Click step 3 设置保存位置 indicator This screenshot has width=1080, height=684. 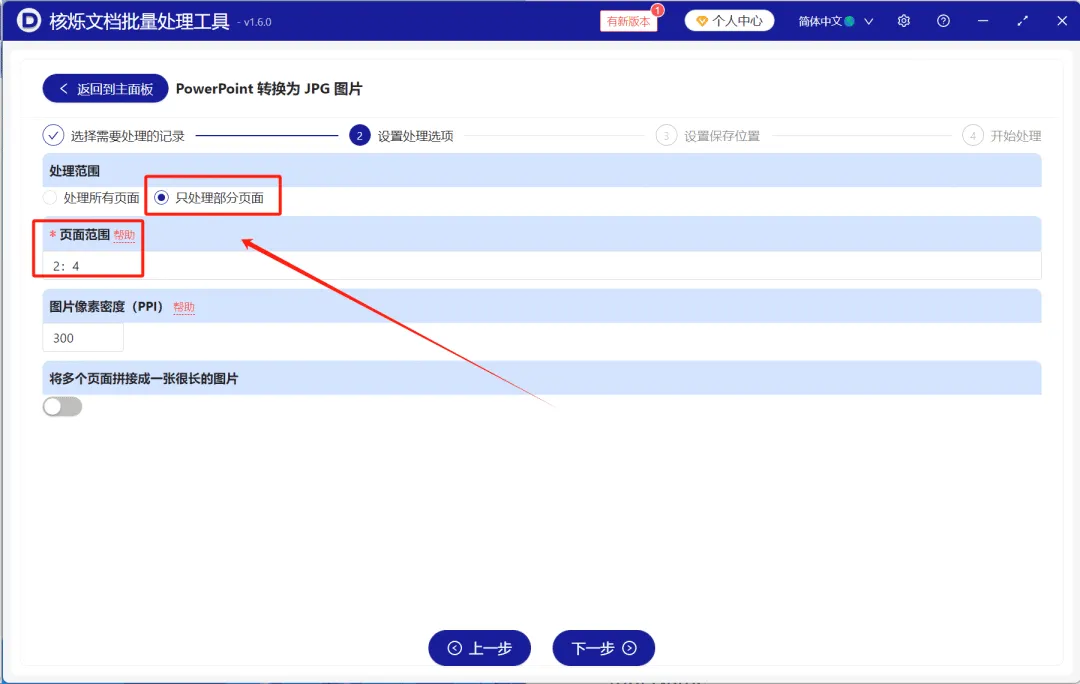pos(708,136)
